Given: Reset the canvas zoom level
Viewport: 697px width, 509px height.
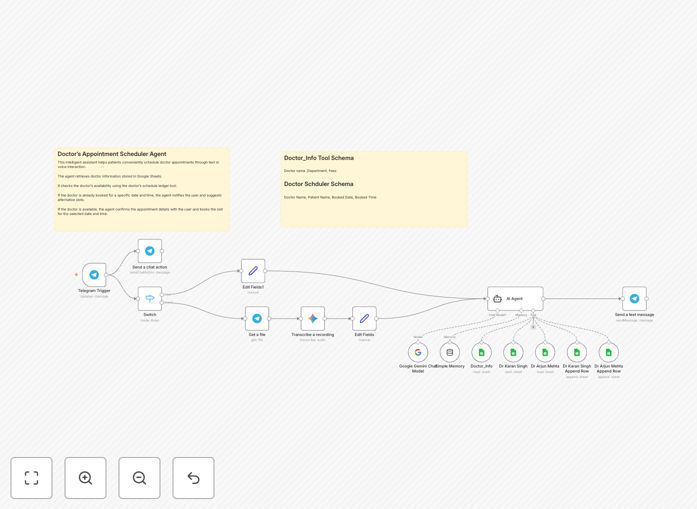Looking at the screenshot, I should click(x=193, y=478).
